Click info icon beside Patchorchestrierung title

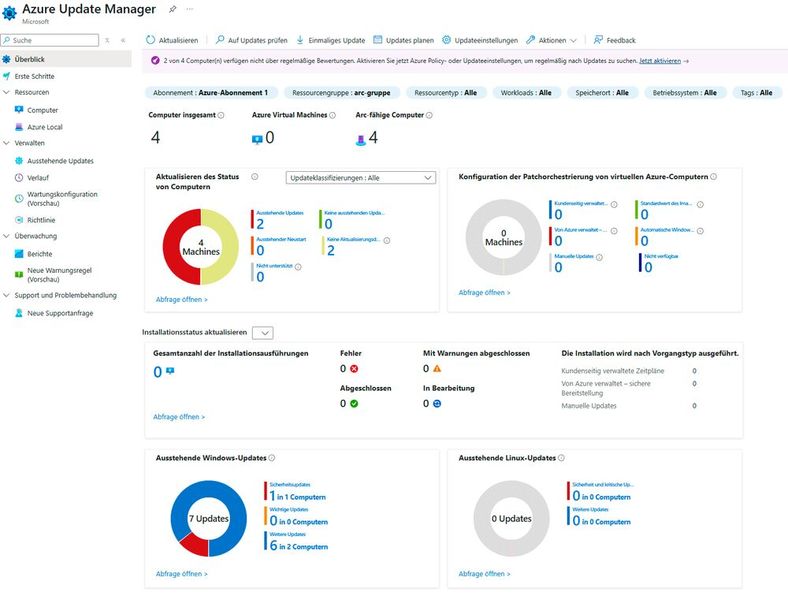[x=714, y=177]
